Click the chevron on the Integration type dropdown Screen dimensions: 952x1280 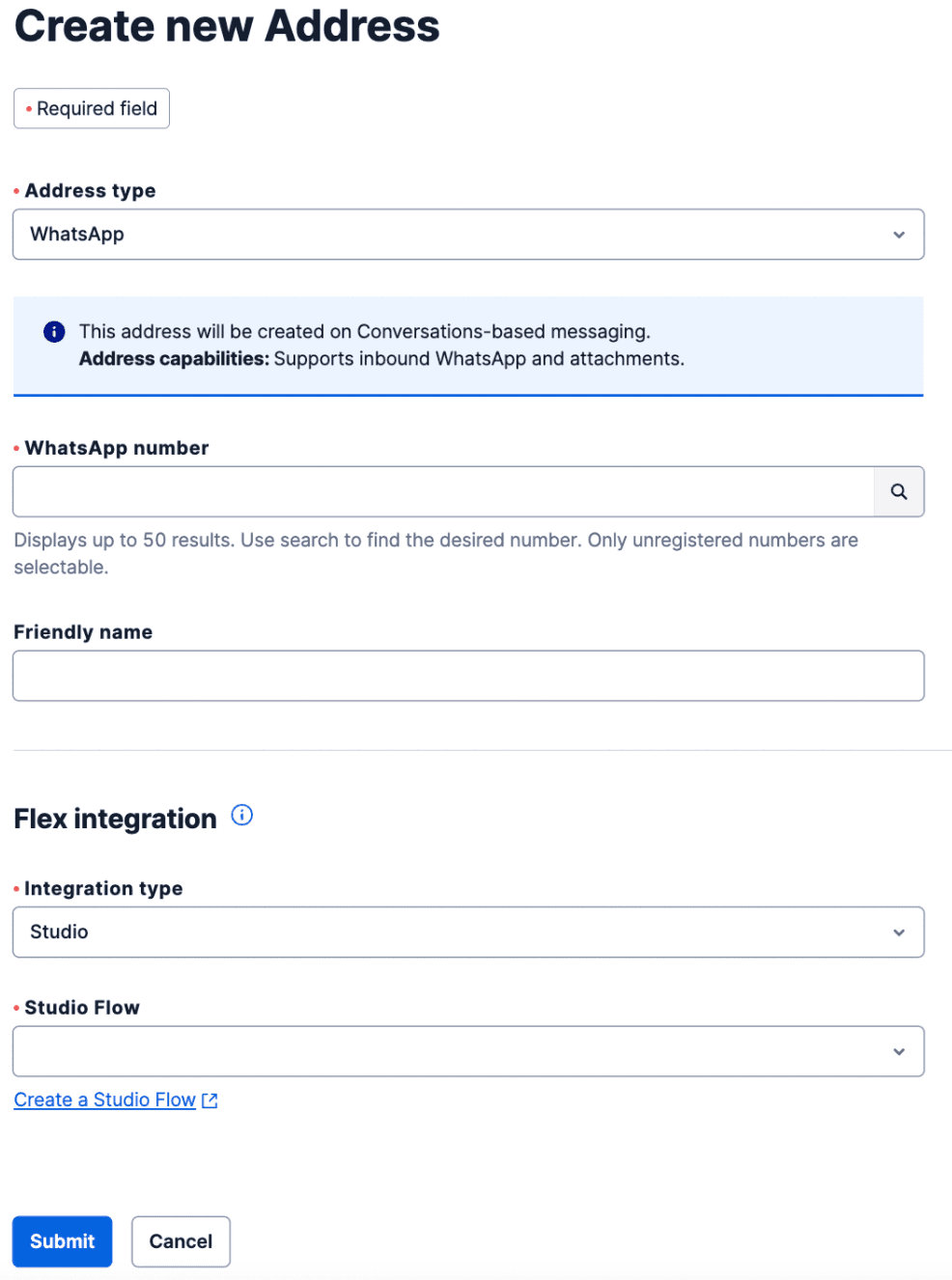pyautogui.click(x=898, y=932)
